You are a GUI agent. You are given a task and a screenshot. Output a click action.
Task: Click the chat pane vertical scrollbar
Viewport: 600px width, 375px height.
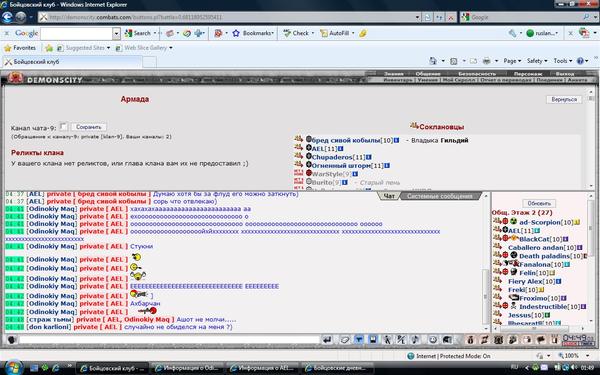pyautogui.click(x=486, y=261)
